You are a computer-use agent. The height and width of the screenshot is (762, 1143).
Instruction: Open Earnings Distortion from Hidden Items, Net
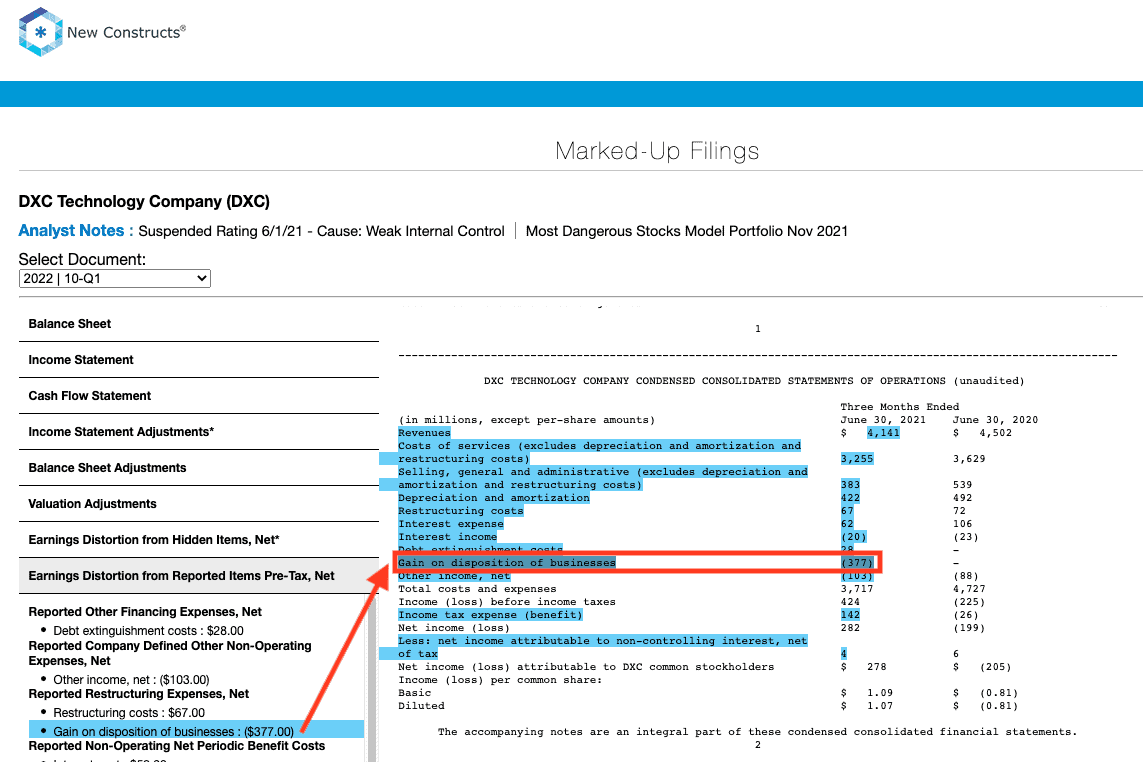tap(198, 540)
